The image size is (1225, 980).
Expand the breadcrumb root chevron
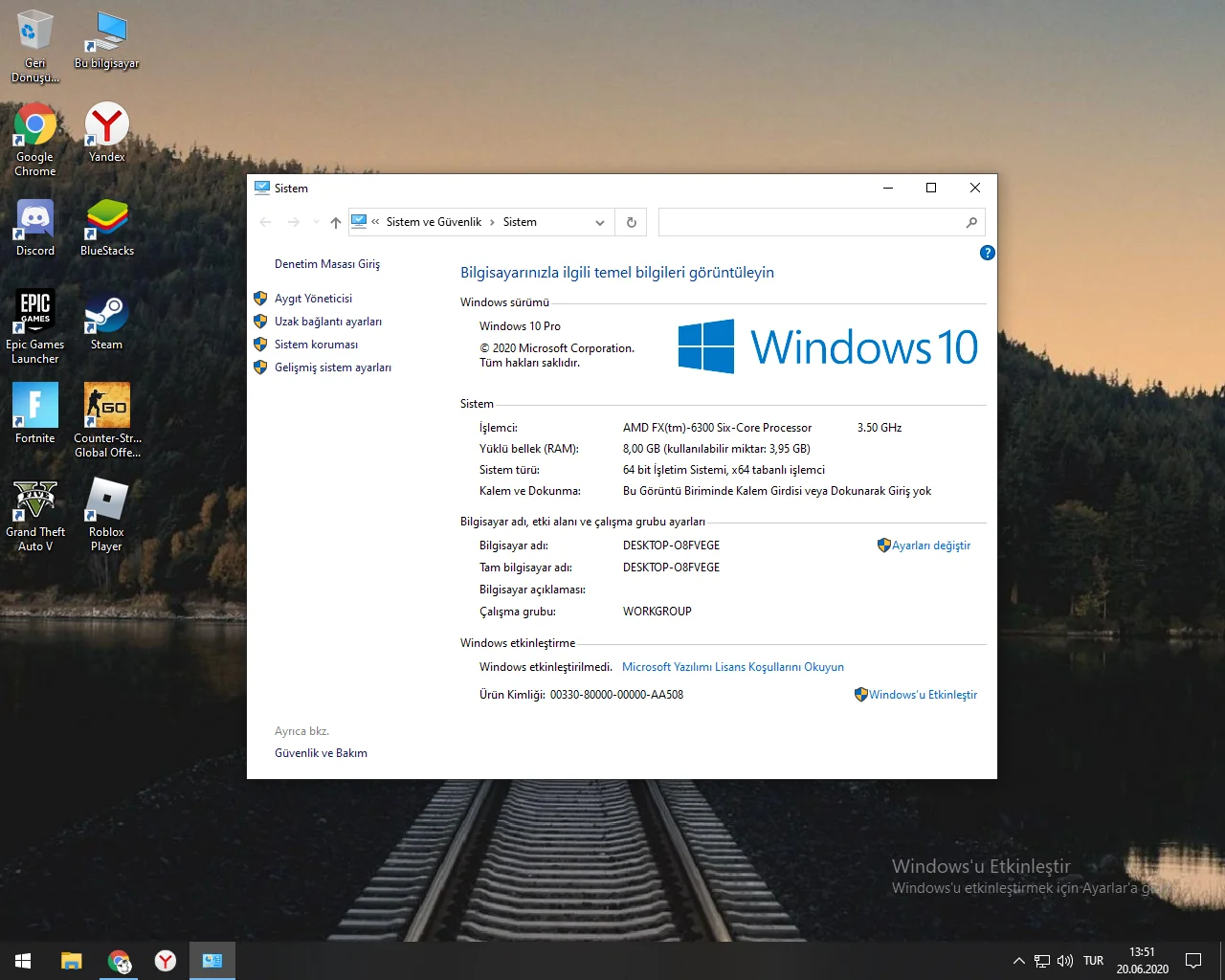click(376, 222)
